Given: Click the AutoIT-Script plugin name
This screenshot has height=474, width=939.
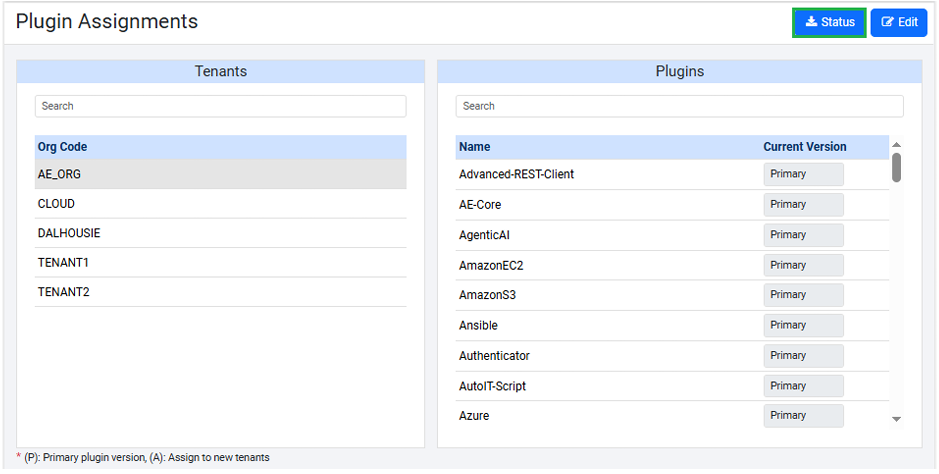Looking at the screenshot, I should click(x=492, y=386).
